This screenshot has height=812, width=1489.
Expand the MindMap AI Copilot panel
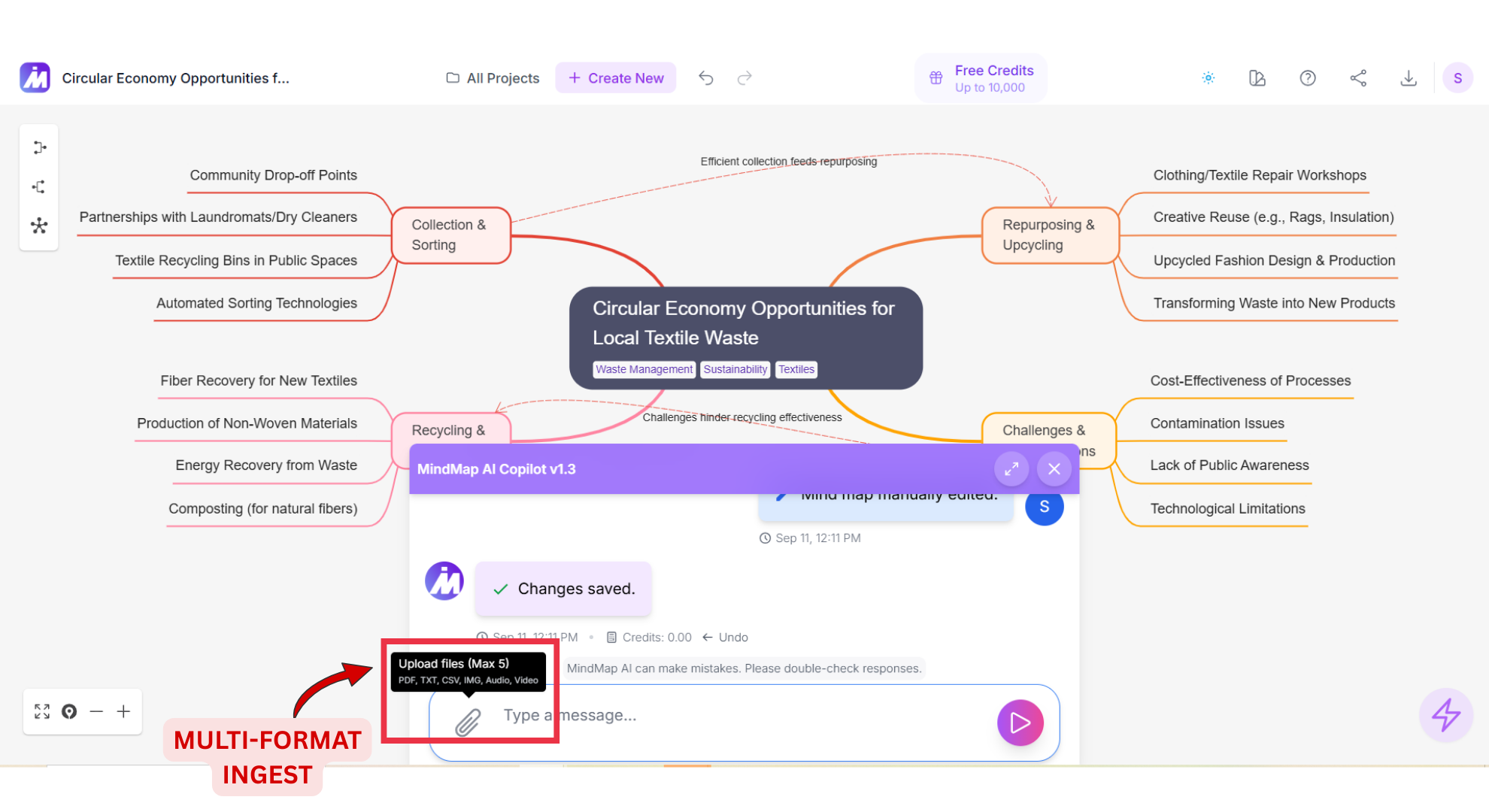(x=1011, y=469)
